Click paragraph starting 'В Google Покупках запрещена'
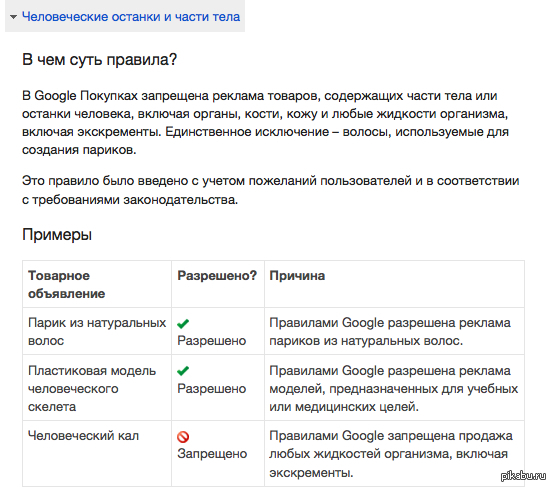This screenshot has width=551, height=487. 266,123
